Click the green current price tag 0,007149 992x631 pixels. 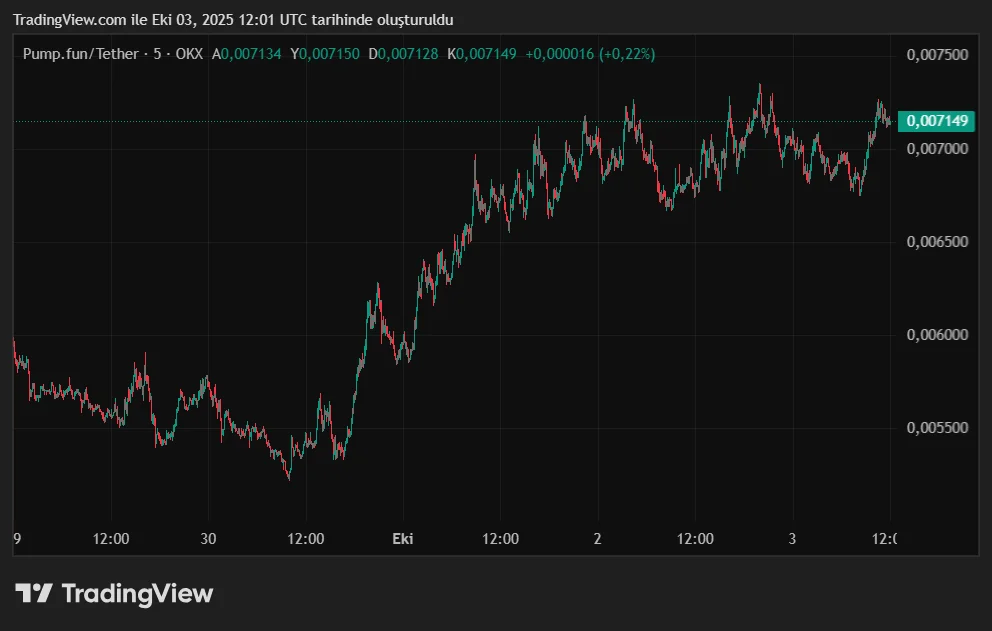click(x=936, y=121)
